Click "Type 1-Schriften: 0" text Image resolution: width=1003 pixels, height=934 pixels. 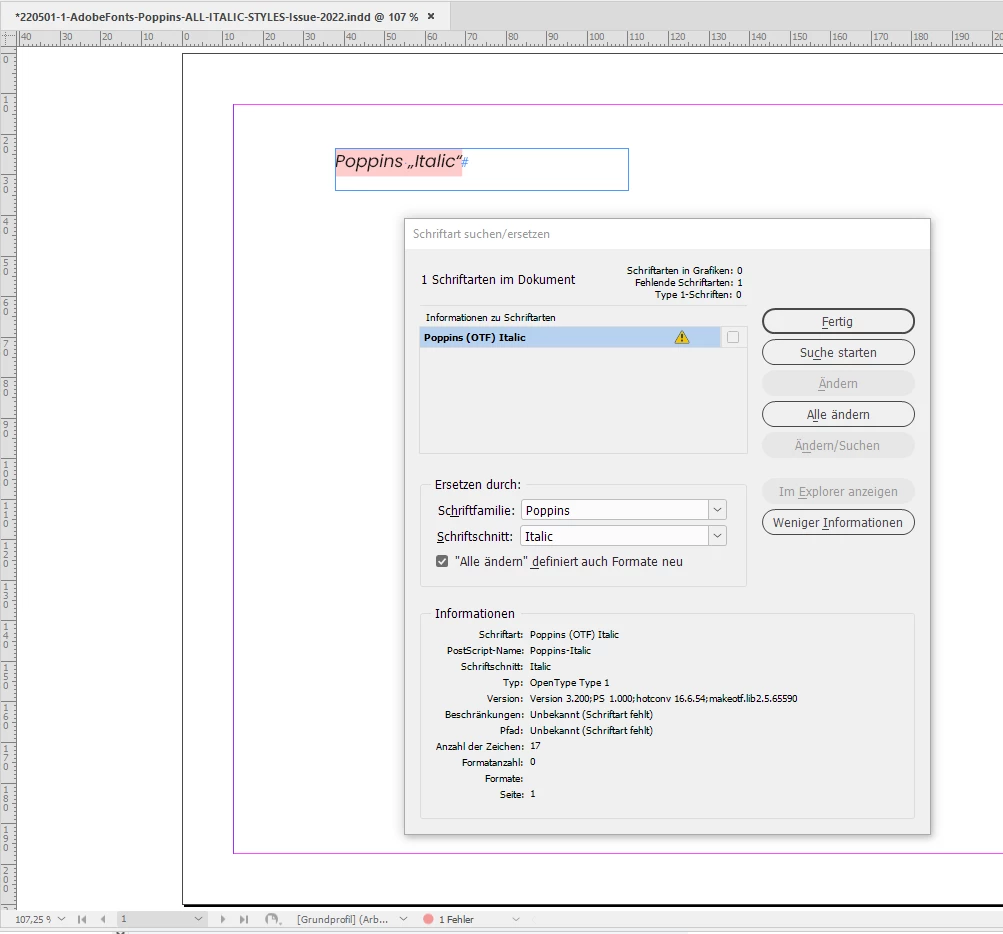[x=698, y=294]
